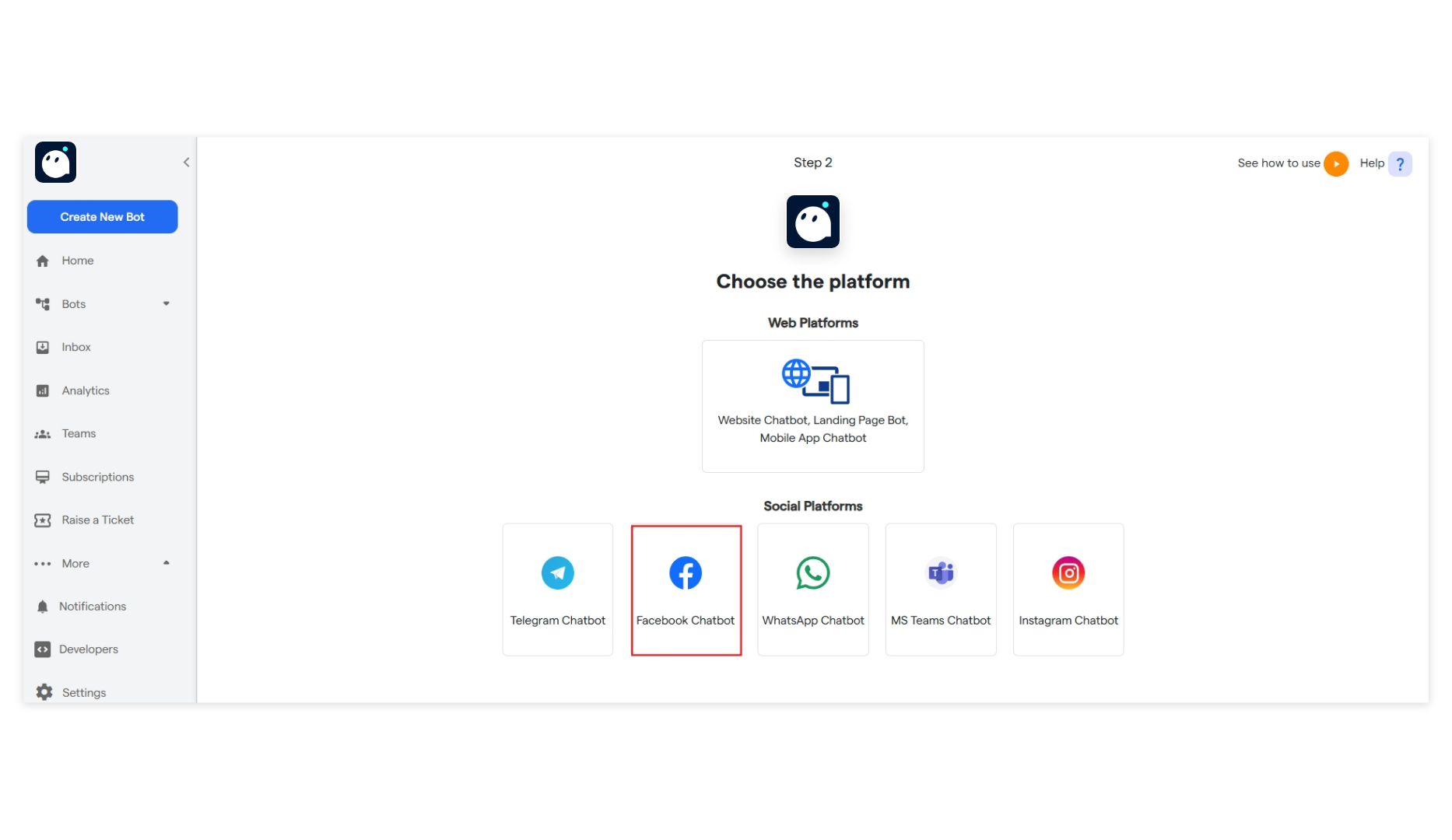Select the Facebook Chatbot platform icon
1452x840 pixels.
pyautogui.click(x=686, y=573)
